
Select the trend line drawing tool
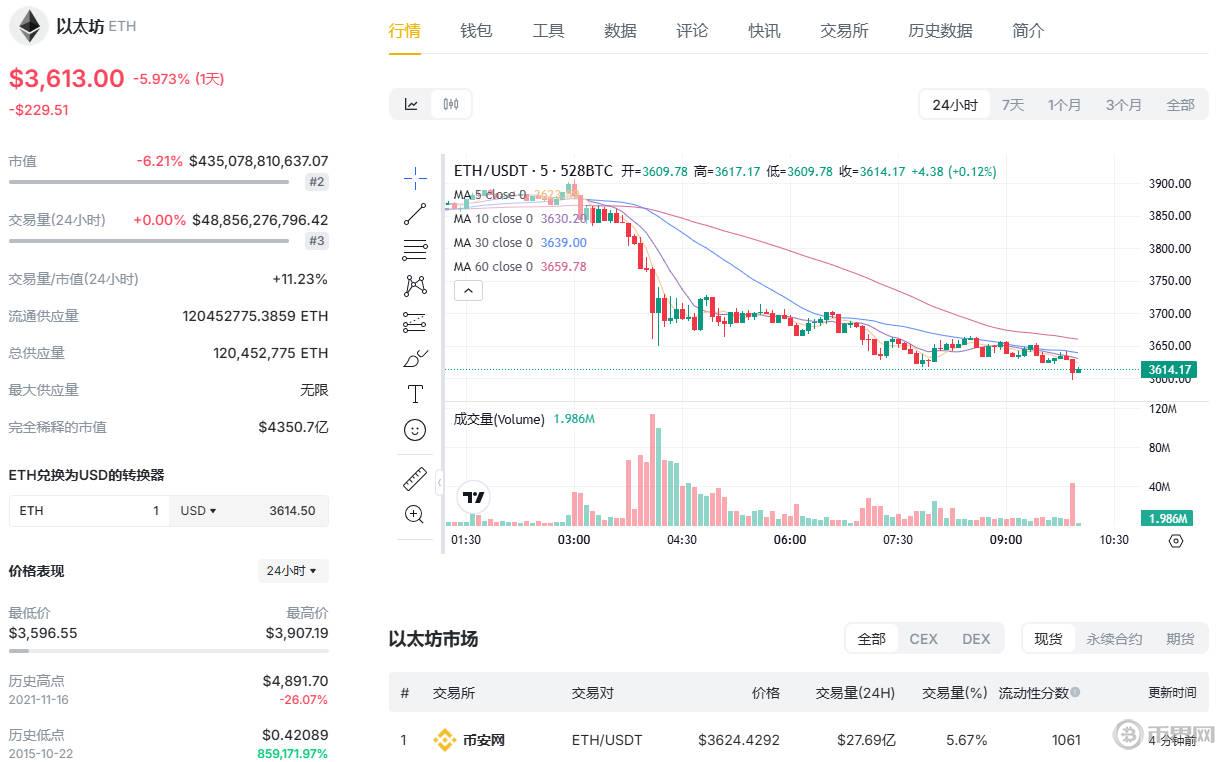[415, 214]
